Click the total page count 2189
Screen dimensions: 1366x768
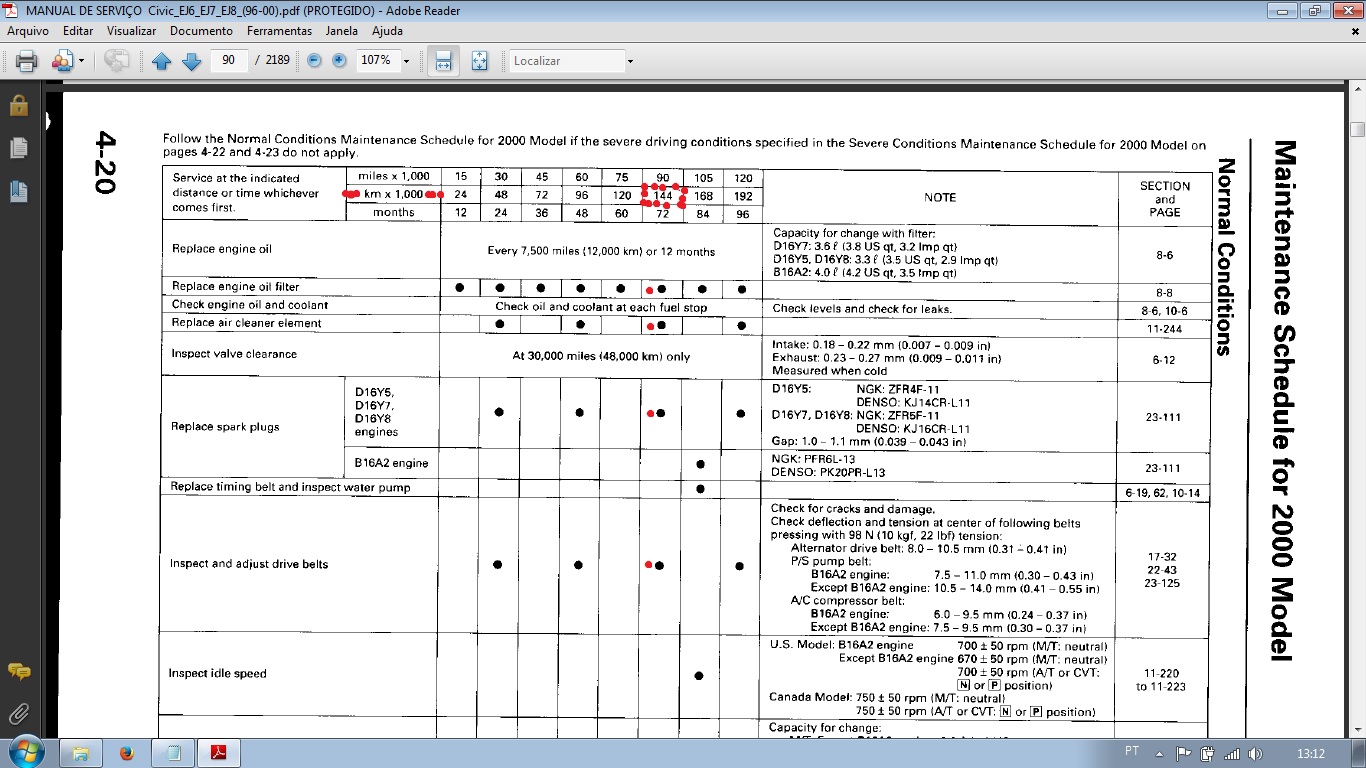(278, 61)
